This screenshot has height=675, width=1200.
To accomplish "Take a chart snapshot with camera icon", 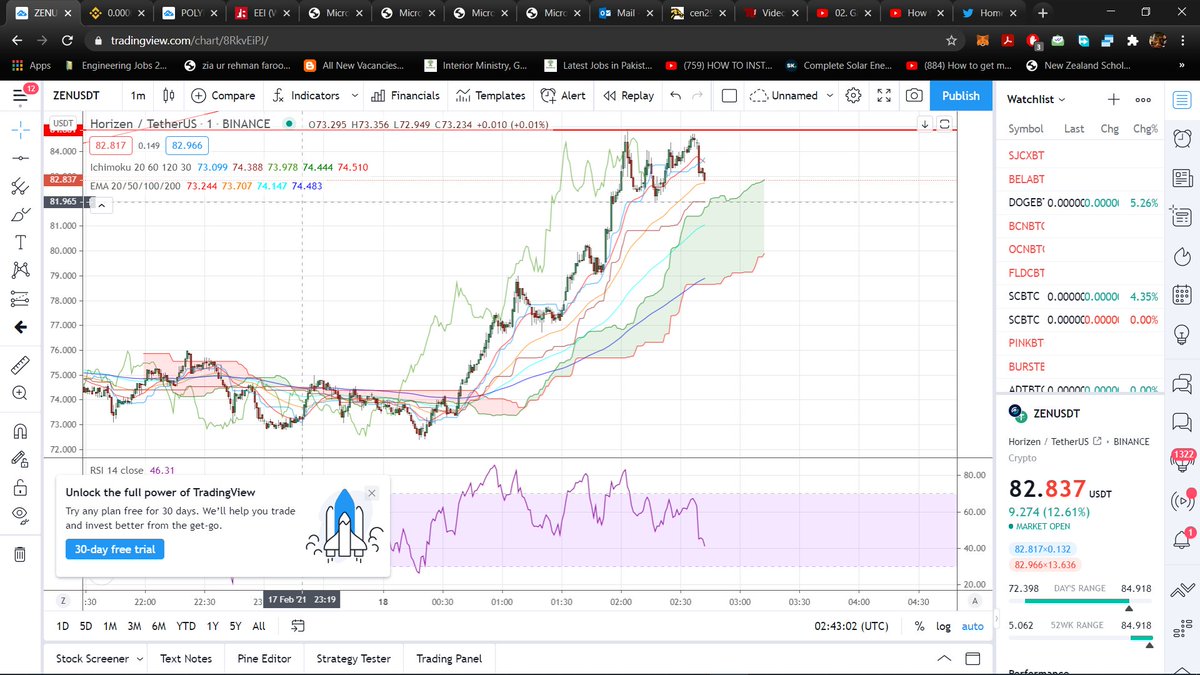I will coord(914,95).
